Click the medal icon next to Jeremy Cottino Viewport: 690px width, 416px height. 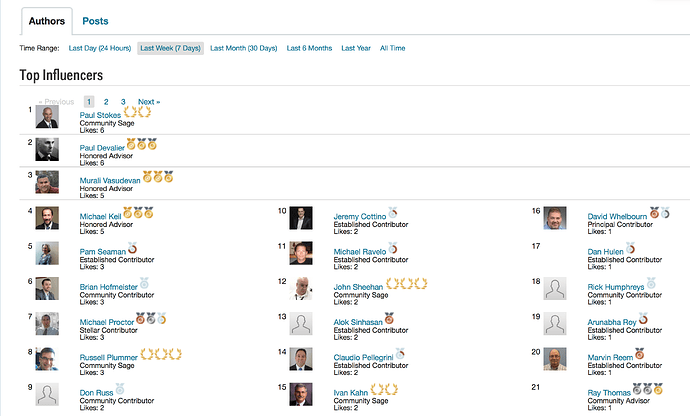pos(393,212)
